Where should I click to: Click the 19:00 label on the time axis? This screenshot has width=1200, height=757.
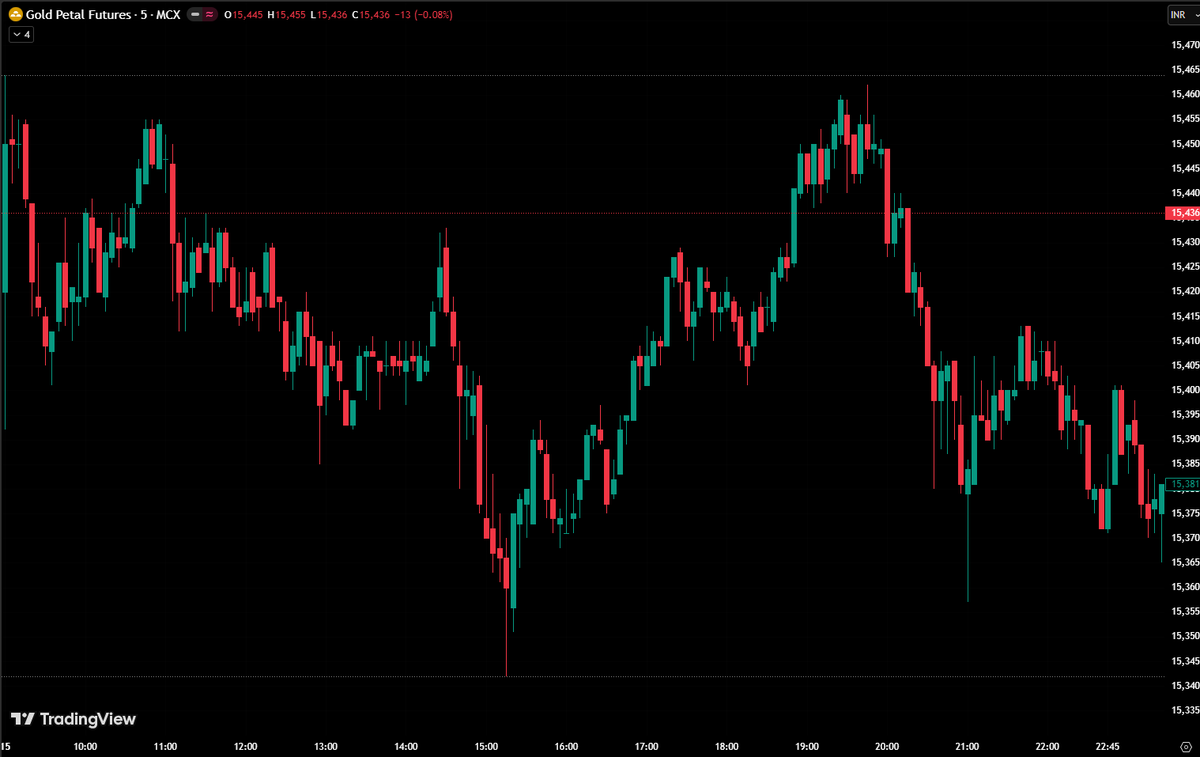(x=807, y=746)
